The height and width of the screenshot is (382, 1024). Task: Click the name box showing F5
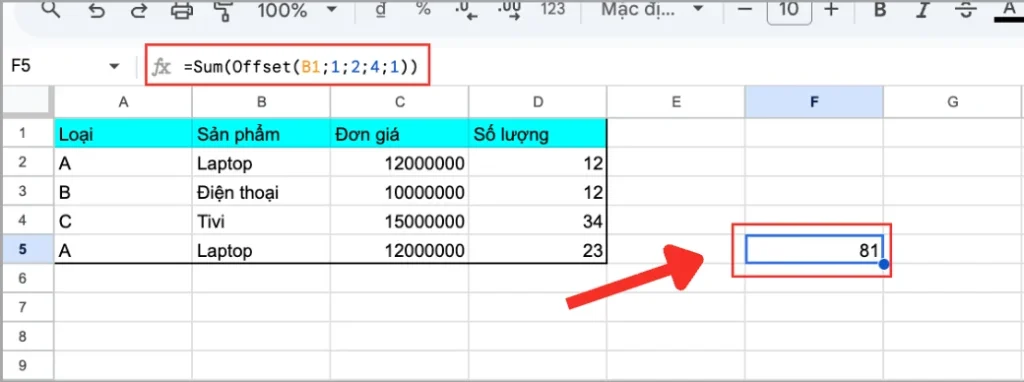coord(56,66)
